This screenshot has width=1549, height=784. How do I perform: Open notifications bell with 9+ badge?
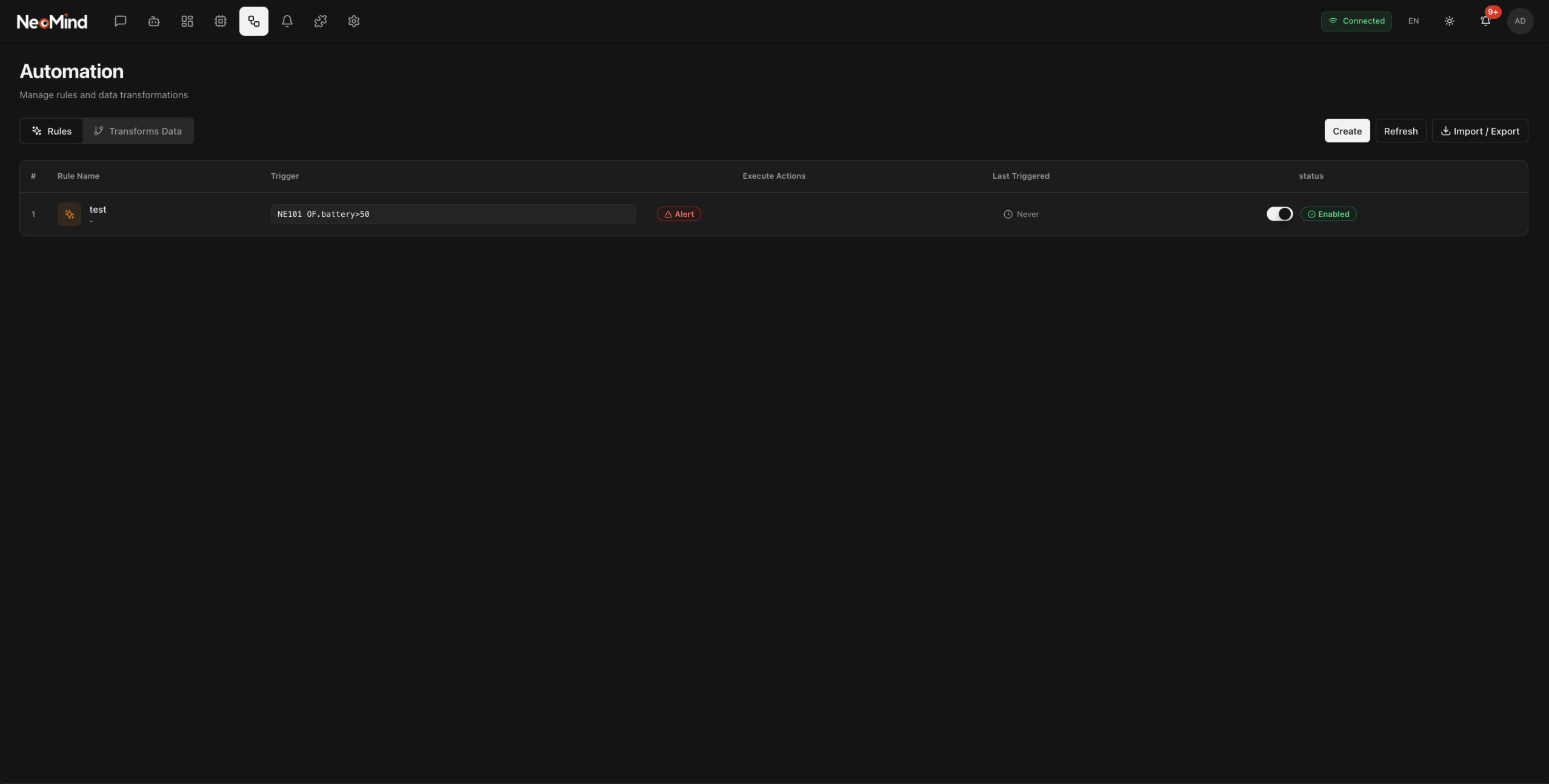tap(1485, 21)
